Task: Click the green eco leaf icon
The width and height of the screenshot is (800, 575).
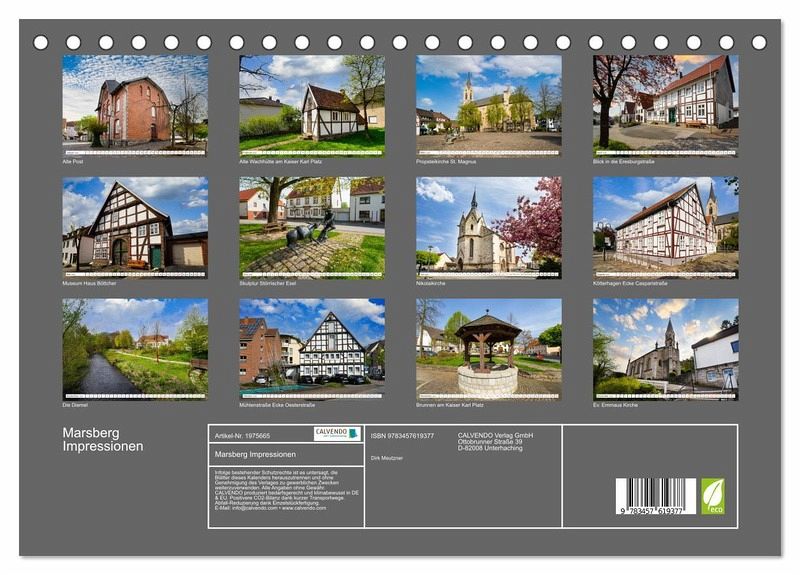Action: point(713,495)
